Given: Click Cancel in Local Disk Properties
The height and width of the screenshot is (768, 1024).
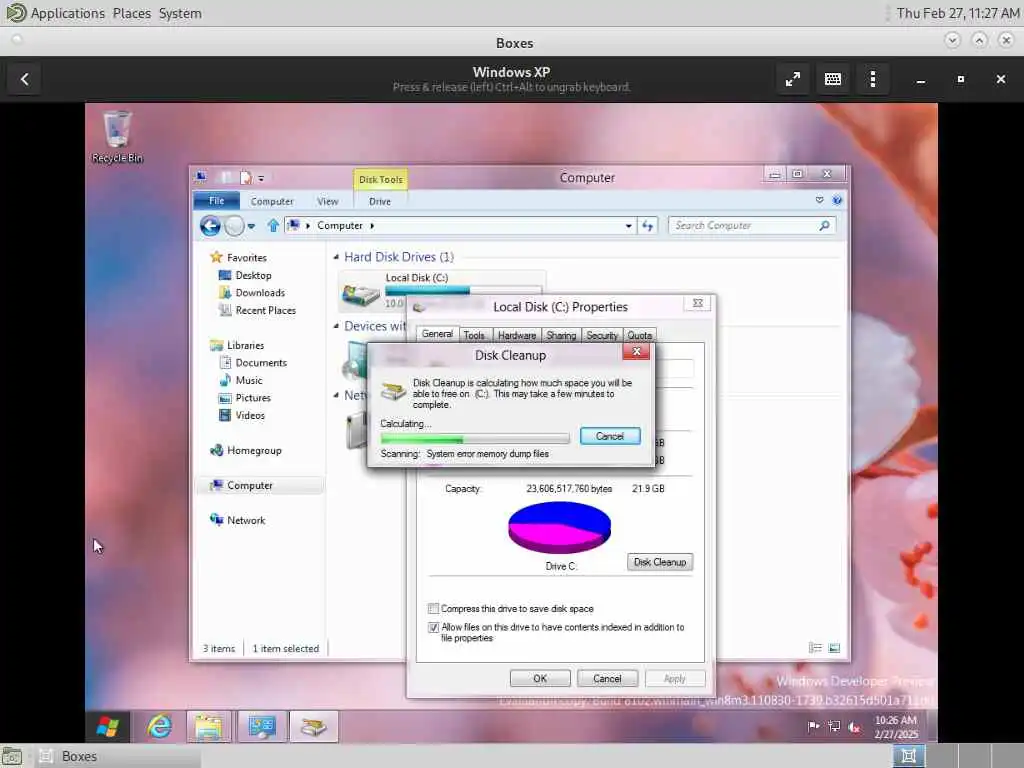Looking at the screenshot, I should click(x=607, y=679).
